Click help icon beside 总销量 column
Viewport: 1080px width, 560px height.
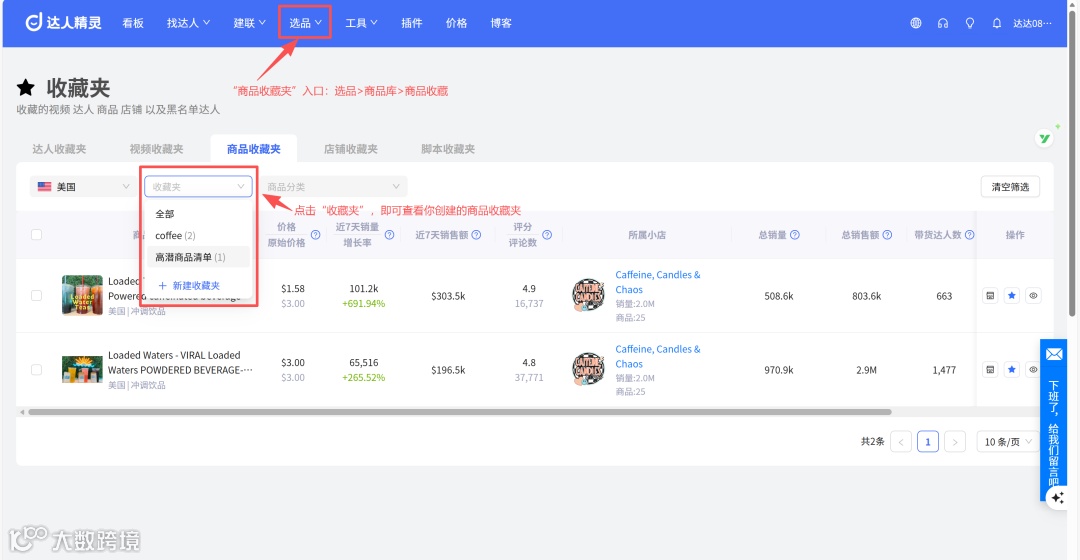pyautogui.click(x=795, y=235)
